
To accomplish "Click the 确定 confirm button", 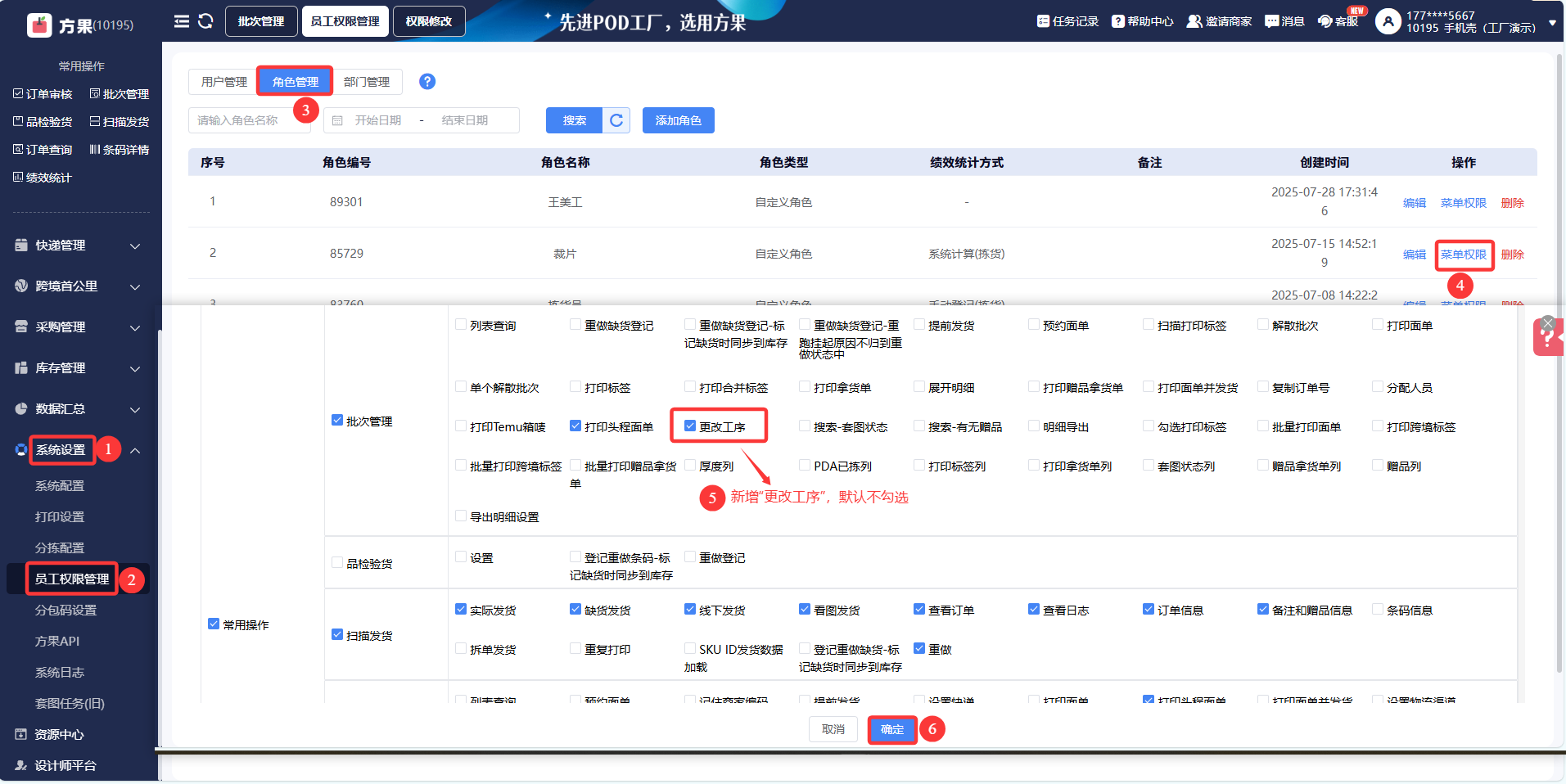I will click(892, 729).
